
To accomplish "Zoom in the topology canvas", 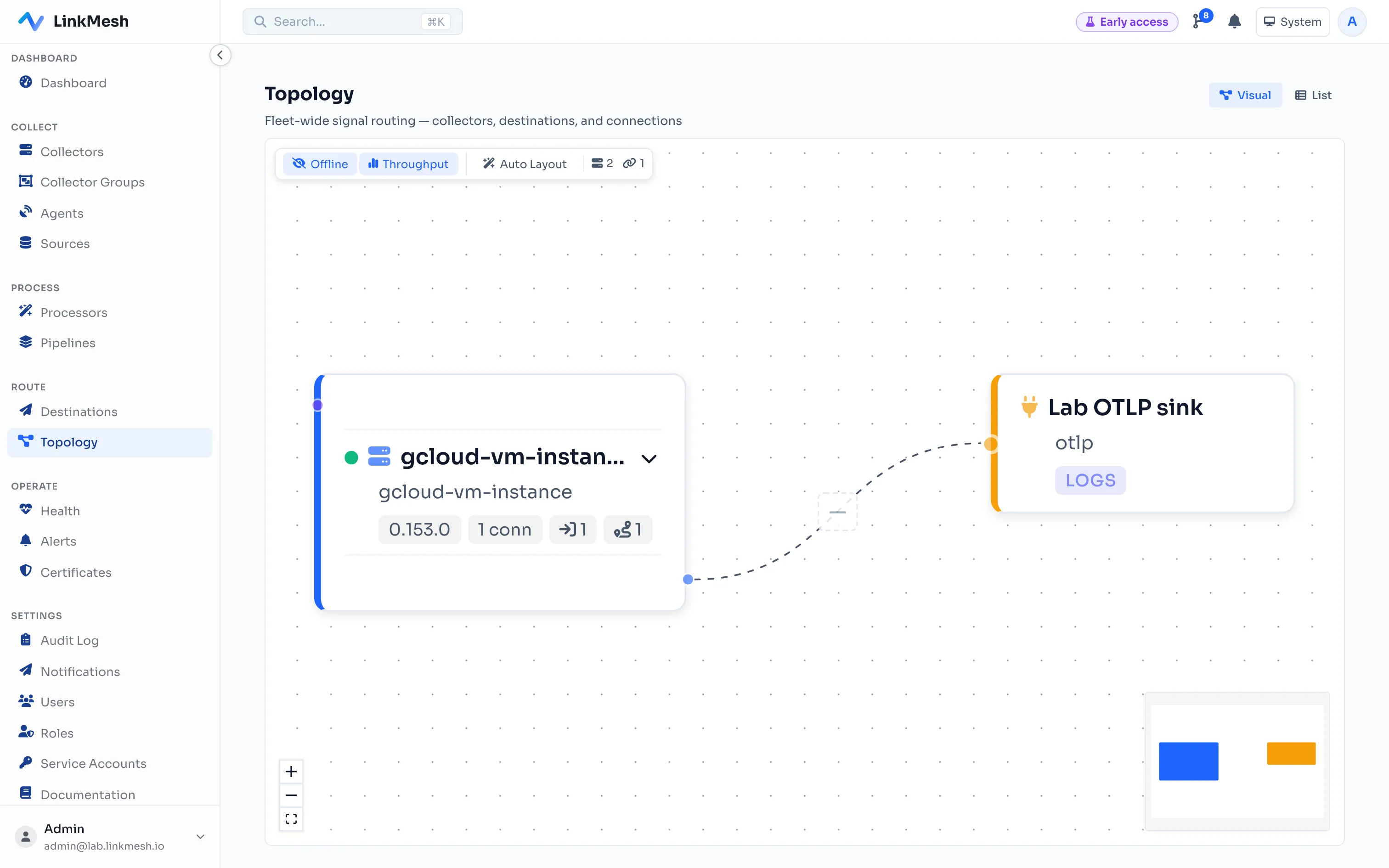I will point(291,772).
